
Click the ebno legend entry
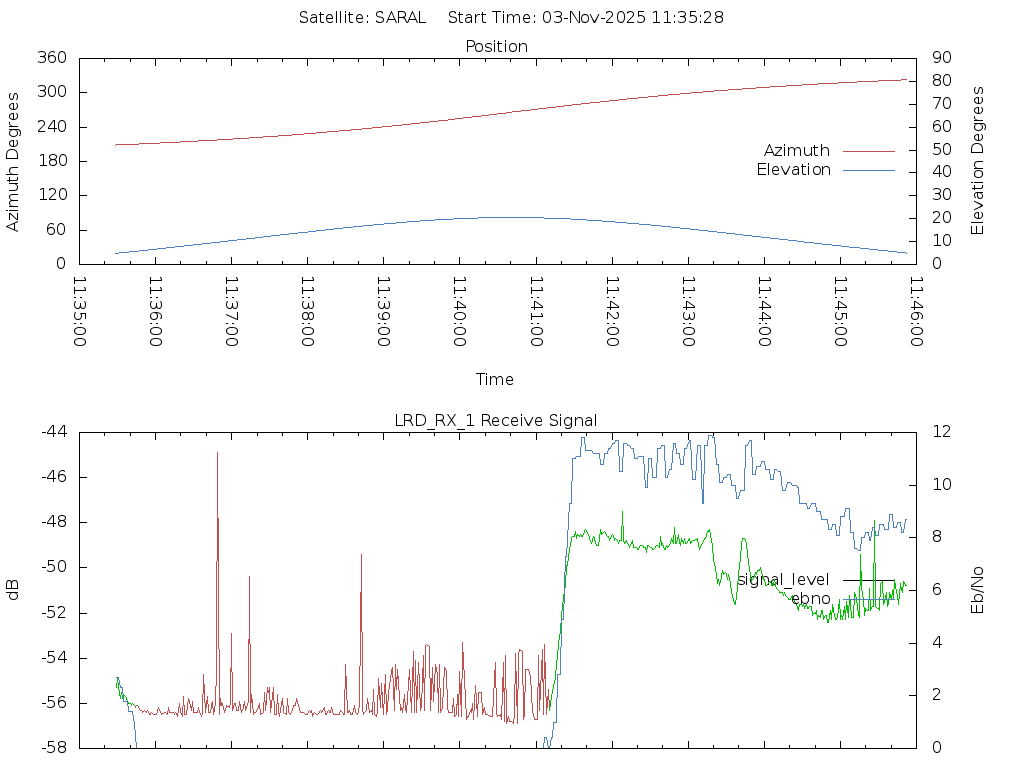click(x=810, y=599)
